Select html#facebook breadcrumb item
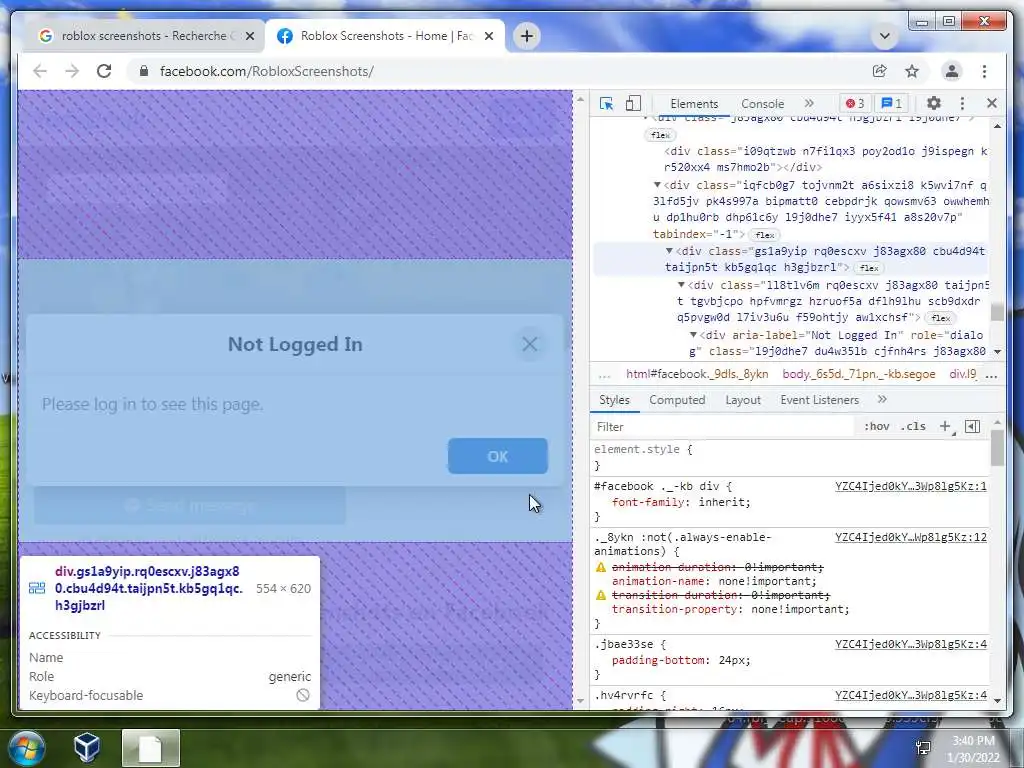Image resolution: width=1024 pixels, height=768 pixels. pos(697,374)
